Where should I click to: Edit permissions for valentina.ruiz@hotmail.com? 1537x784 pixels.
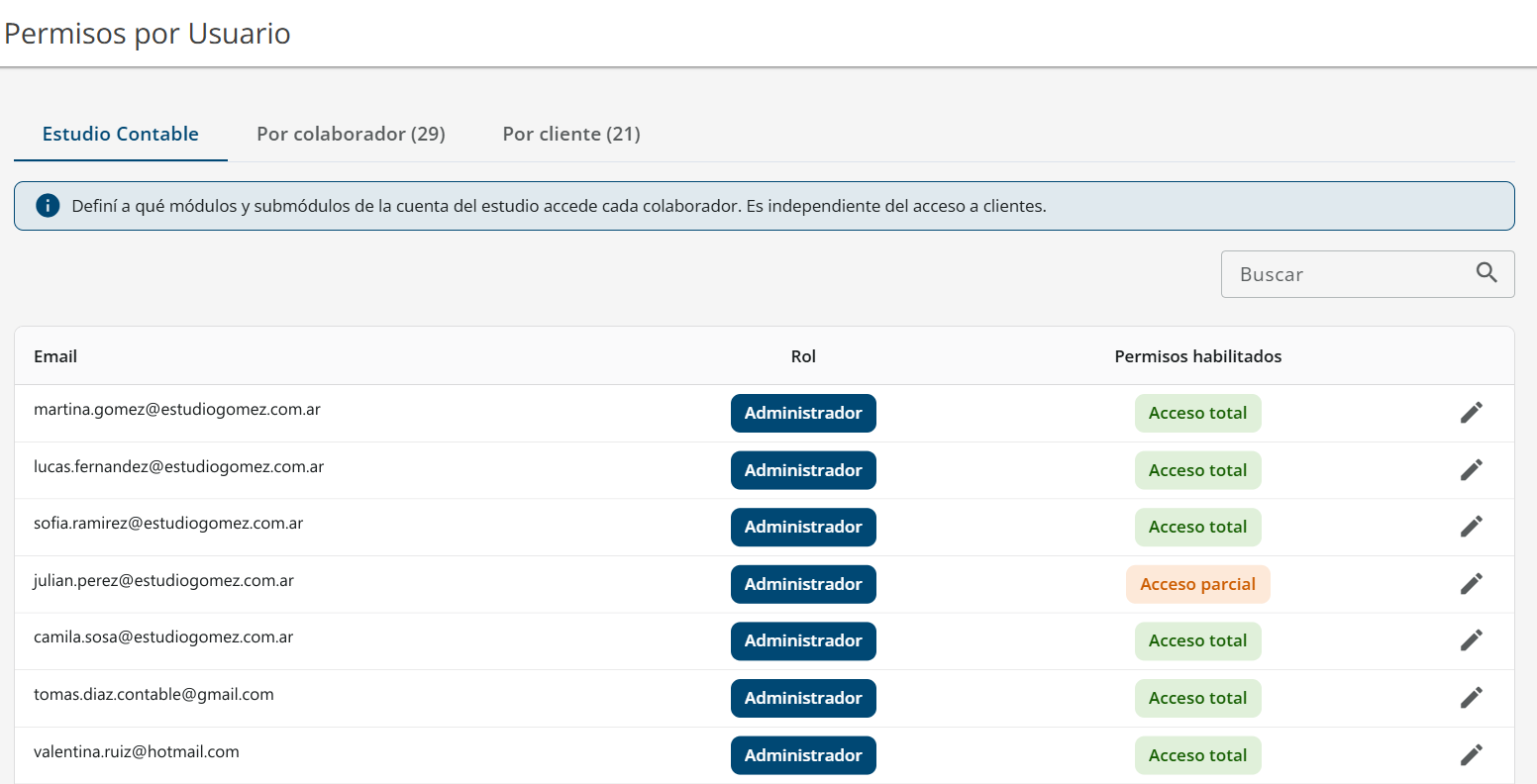pos(1472,755)
